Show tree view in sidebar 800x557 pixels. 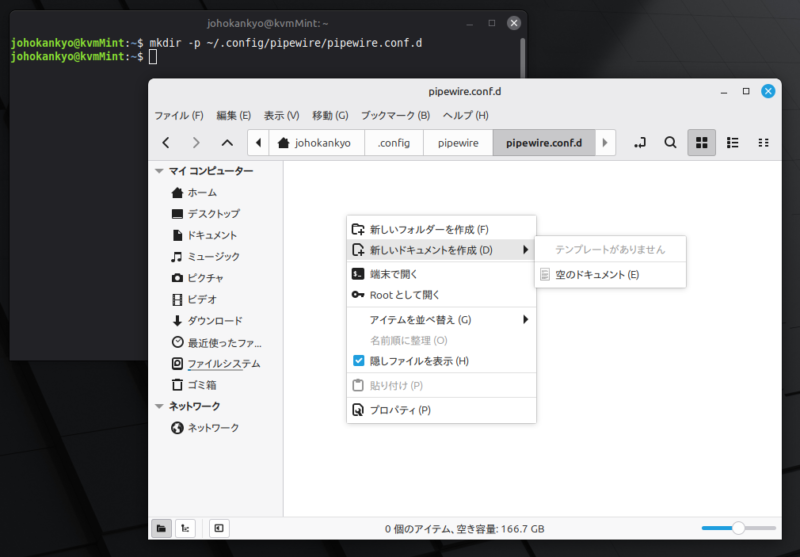point(186,528)
